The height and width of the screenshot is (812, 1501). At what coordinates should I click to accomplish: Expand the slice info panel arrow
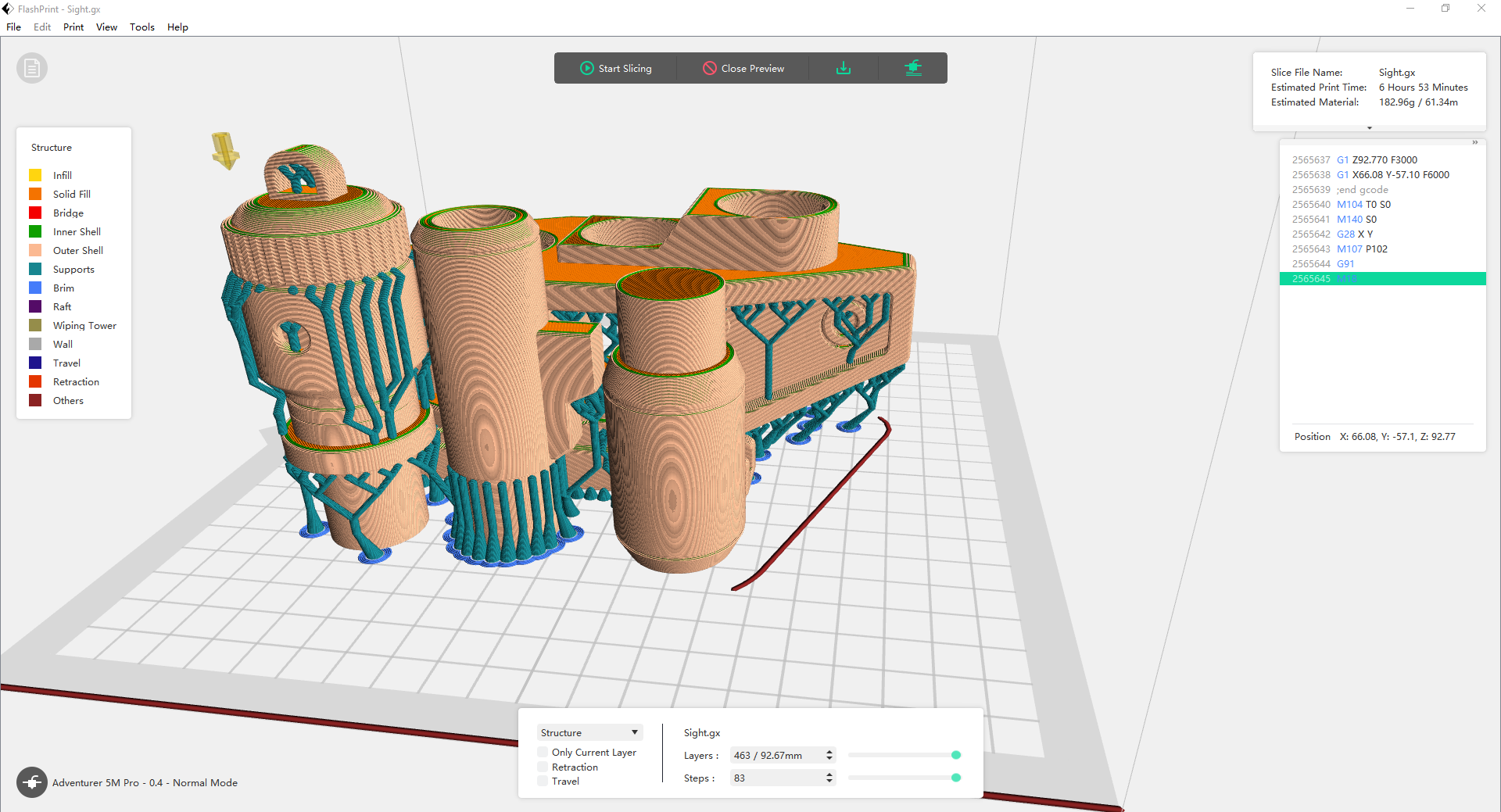[x=1369, y=127]
